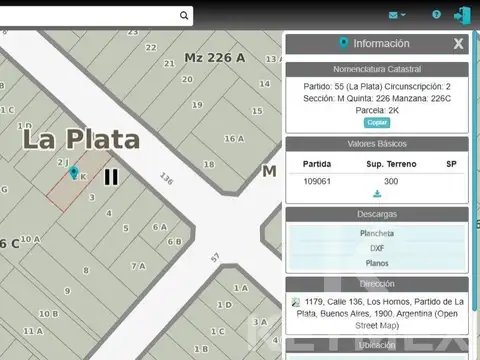Select parcel 6 A on map

[x=160, y=227]
